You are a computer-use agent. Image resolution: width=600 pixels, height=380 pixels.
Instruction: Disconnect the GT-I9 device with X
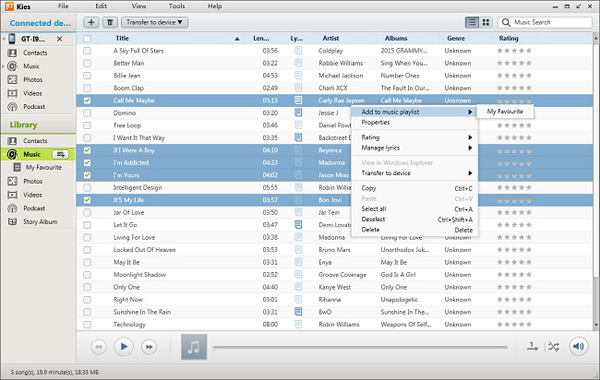click(x=60, y=39)
